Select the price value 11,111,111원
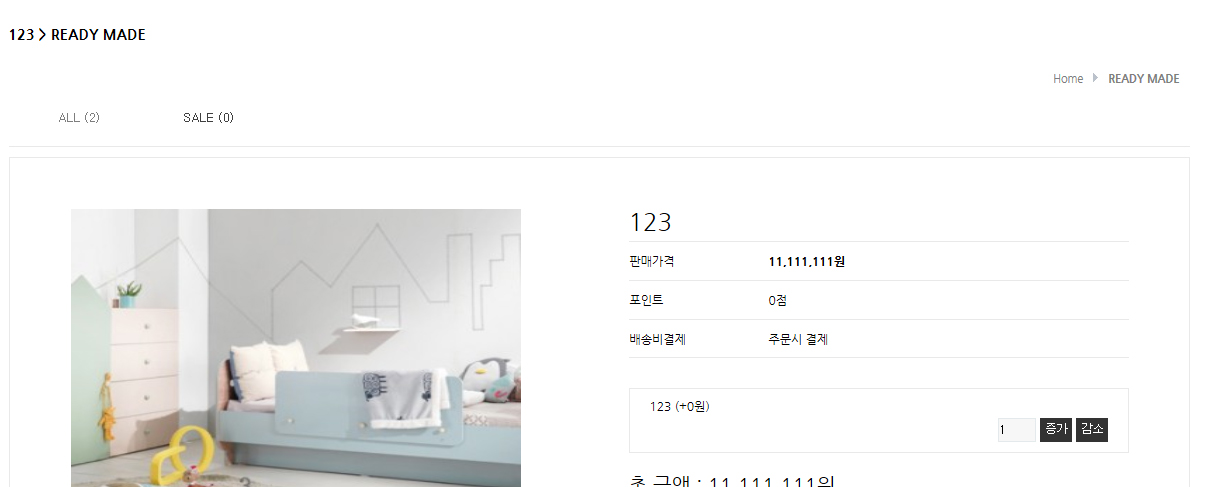This screenshot has width=1211, height=487. (807, 262)
